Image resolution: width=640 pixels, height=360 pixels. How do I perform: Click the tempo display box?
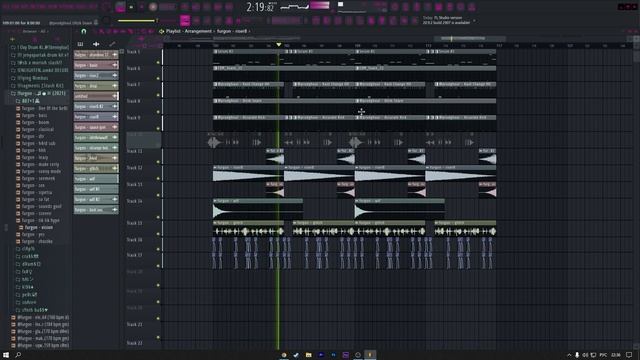[167, 7]
